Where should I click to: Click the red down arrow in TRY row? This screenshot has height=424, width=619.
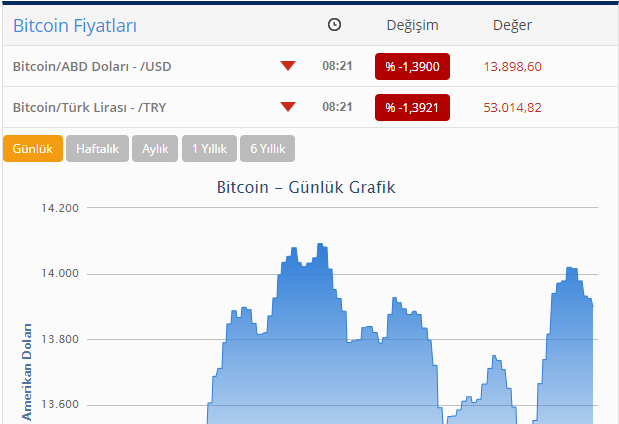(288, 107)
